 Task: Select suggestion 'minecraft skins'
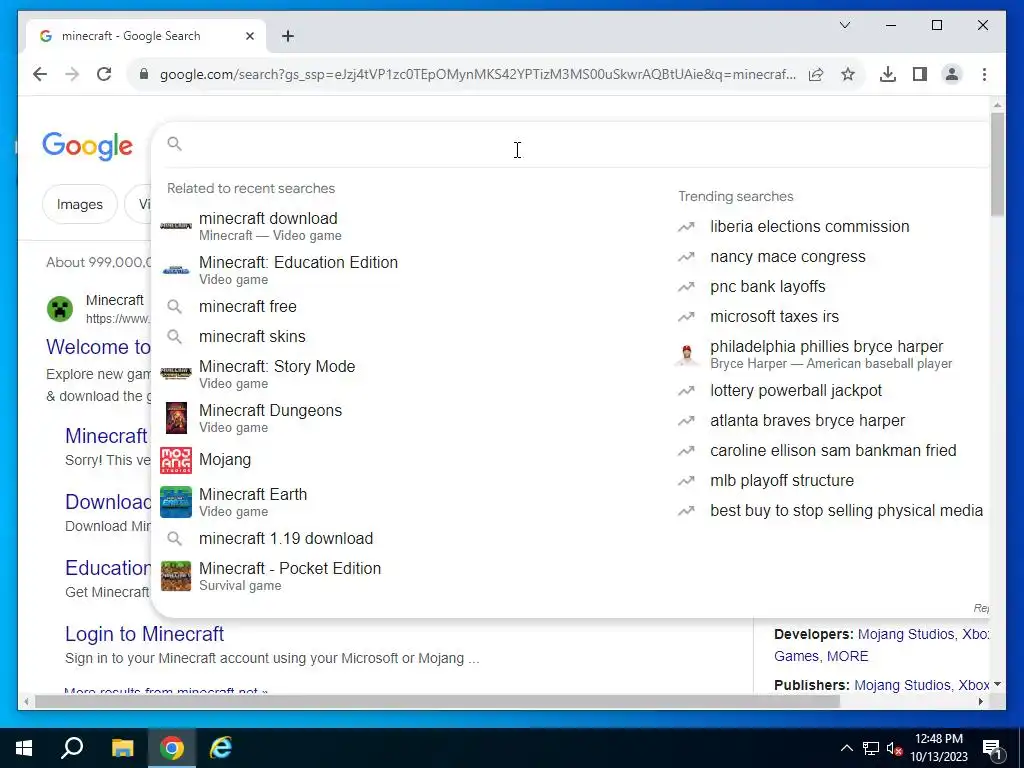point(411,336)
